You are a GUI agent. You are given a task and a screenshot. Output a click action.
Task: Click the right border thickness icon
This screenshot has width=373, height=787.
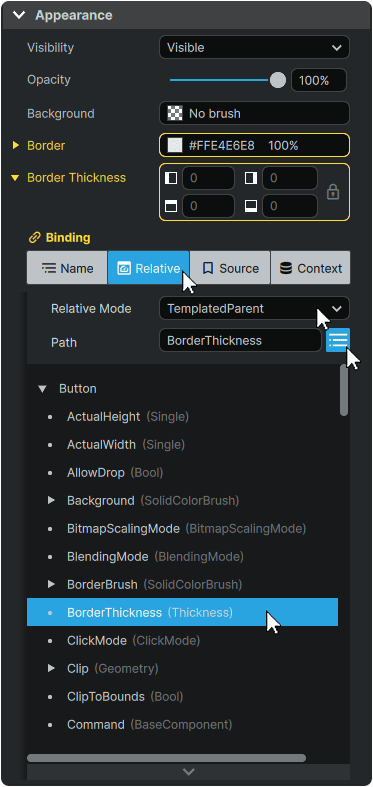[251, 178]
